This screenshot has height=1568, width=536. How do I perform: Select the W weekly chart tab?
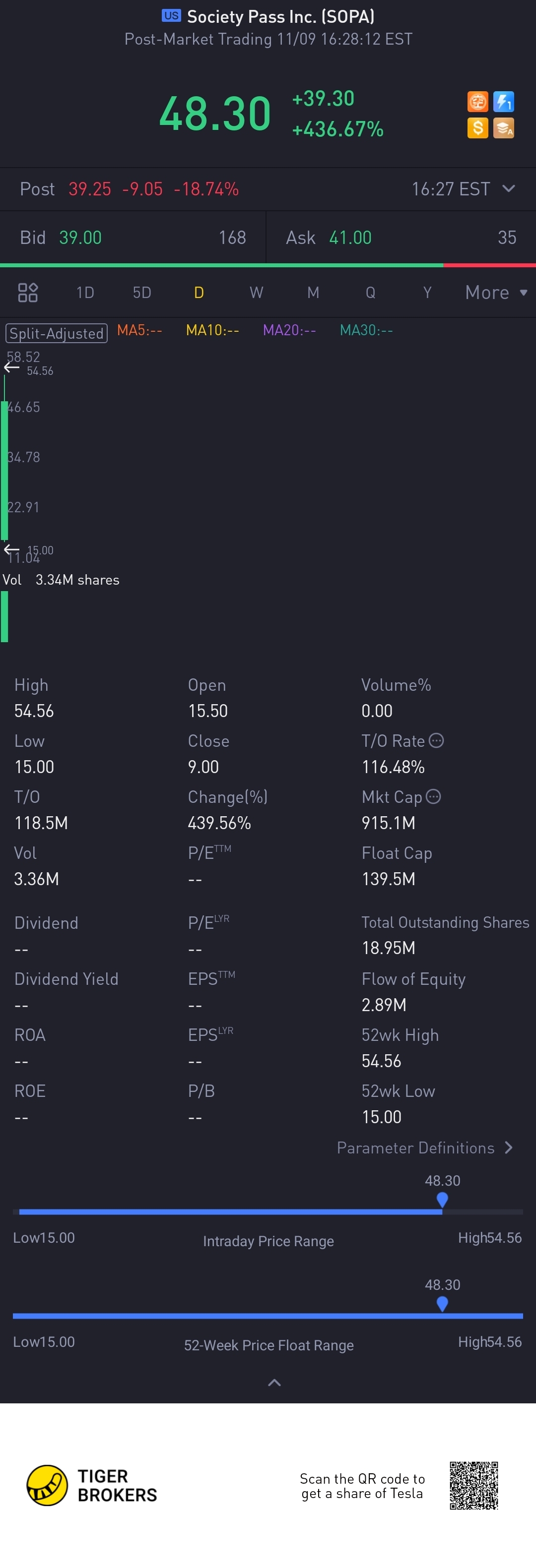(x=257, y=293)
